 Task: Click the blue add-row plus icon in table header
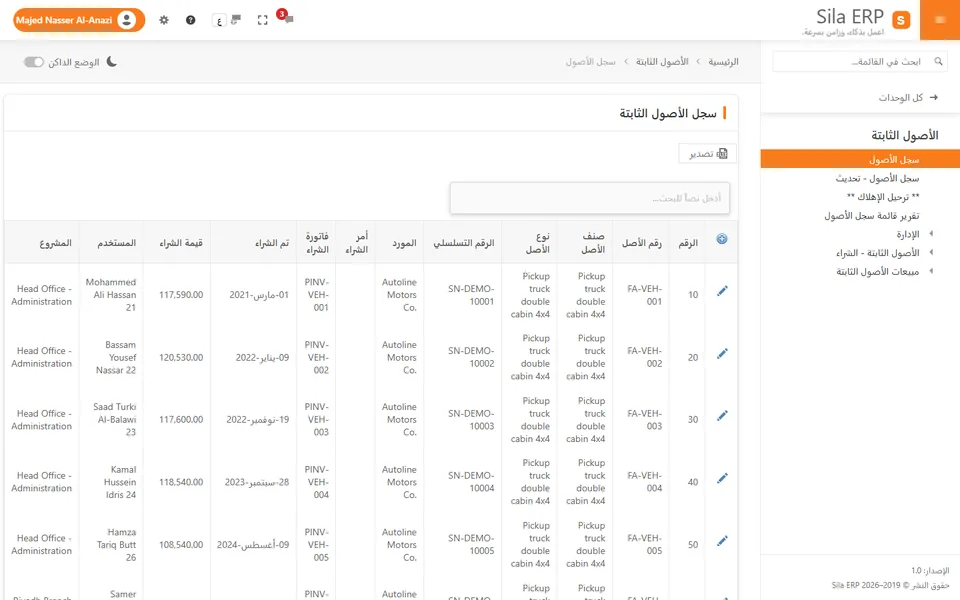click(x=722, y=239)
